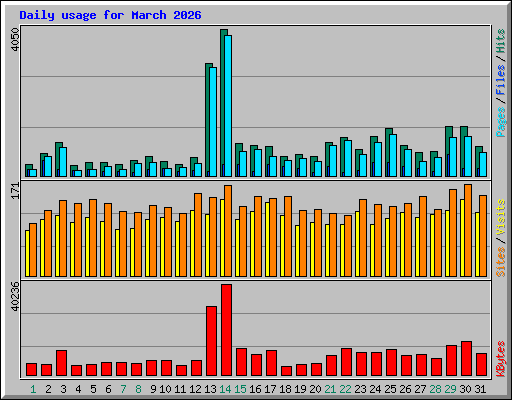Click day label 25 on x-axis

(x=390, y=389)
